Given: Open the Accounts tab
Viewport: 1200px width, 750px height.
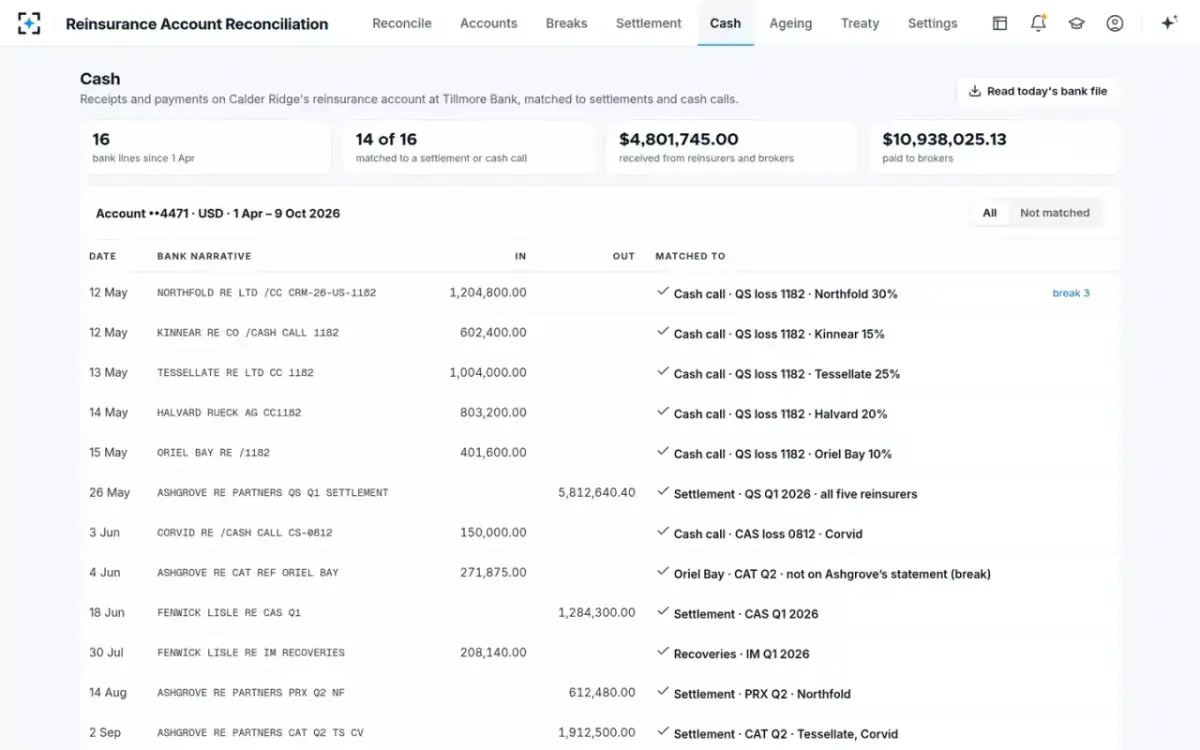Looking at the screenshot, I should 489,23.
